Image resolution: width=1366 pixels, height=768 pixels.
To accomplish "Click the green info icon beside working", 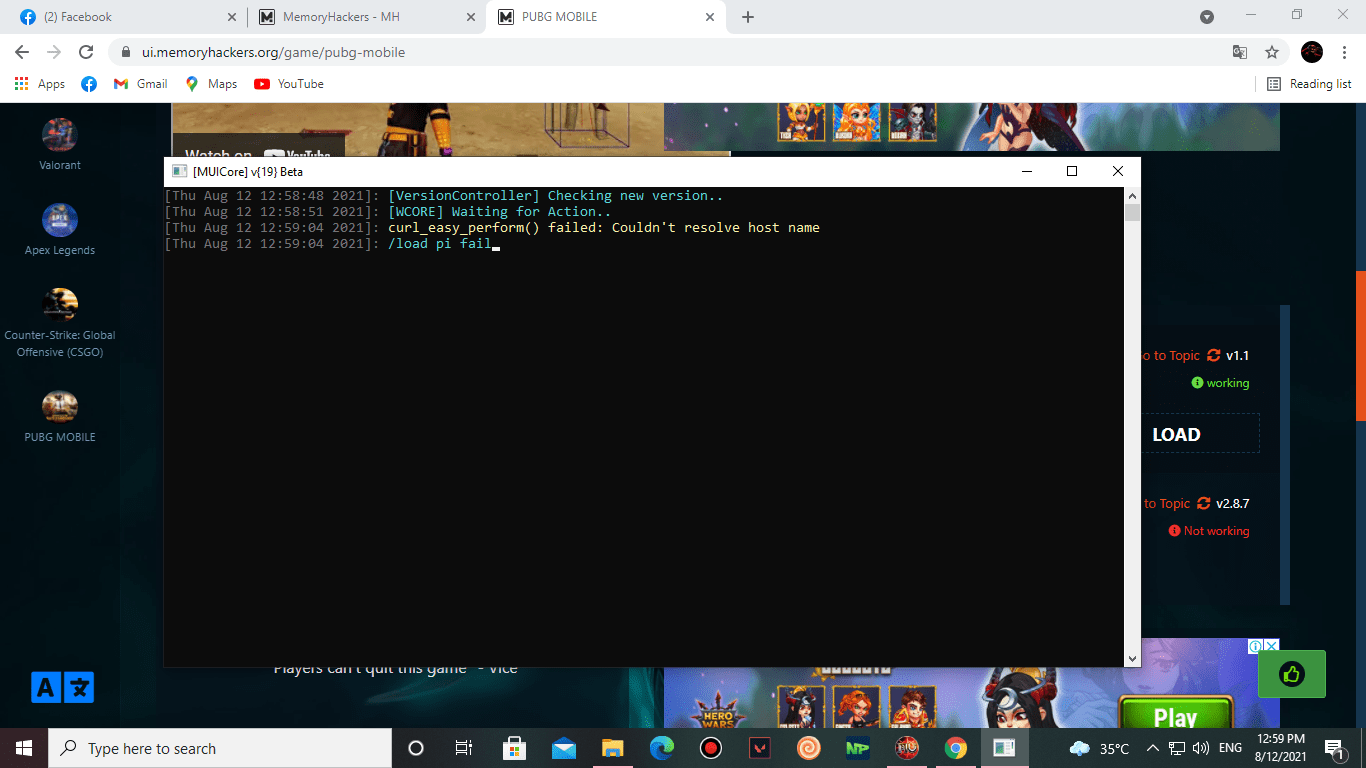I will 1197,383.
